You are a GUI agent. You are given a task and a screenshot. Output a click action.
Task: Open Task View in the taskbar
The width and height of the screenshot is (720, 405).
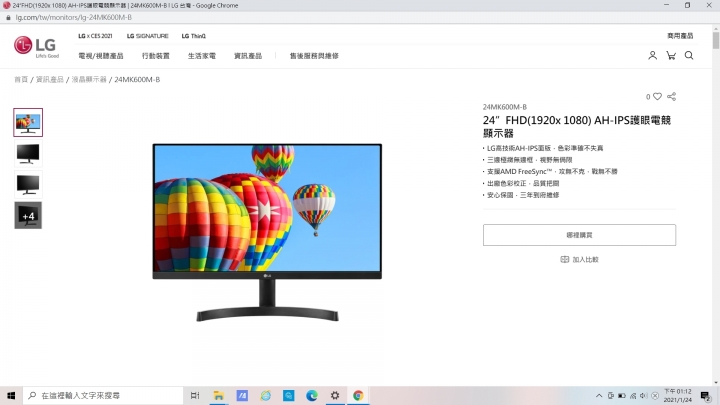coord(195,395)
